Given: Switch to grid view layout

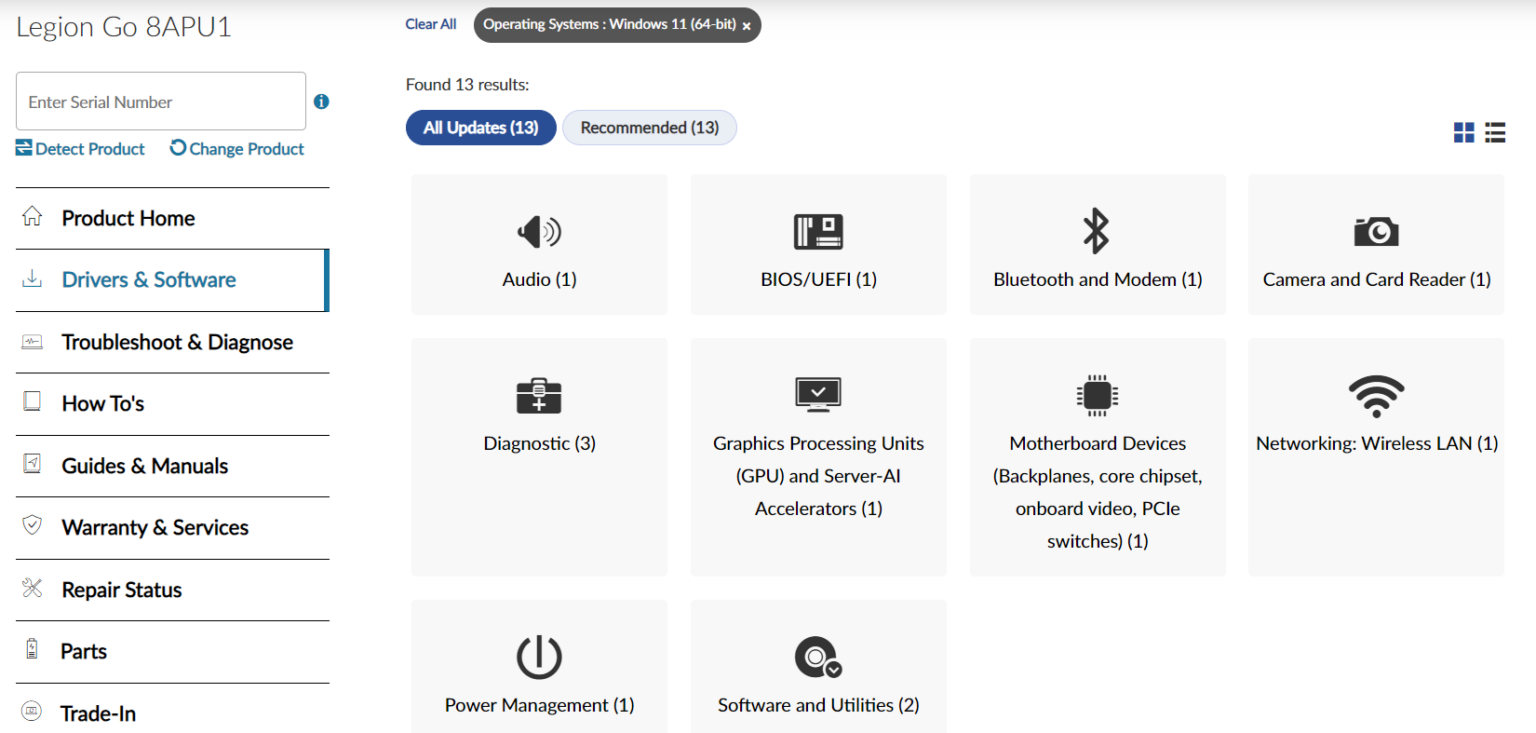Looking at the screenshot, I should click(1464, 131).
